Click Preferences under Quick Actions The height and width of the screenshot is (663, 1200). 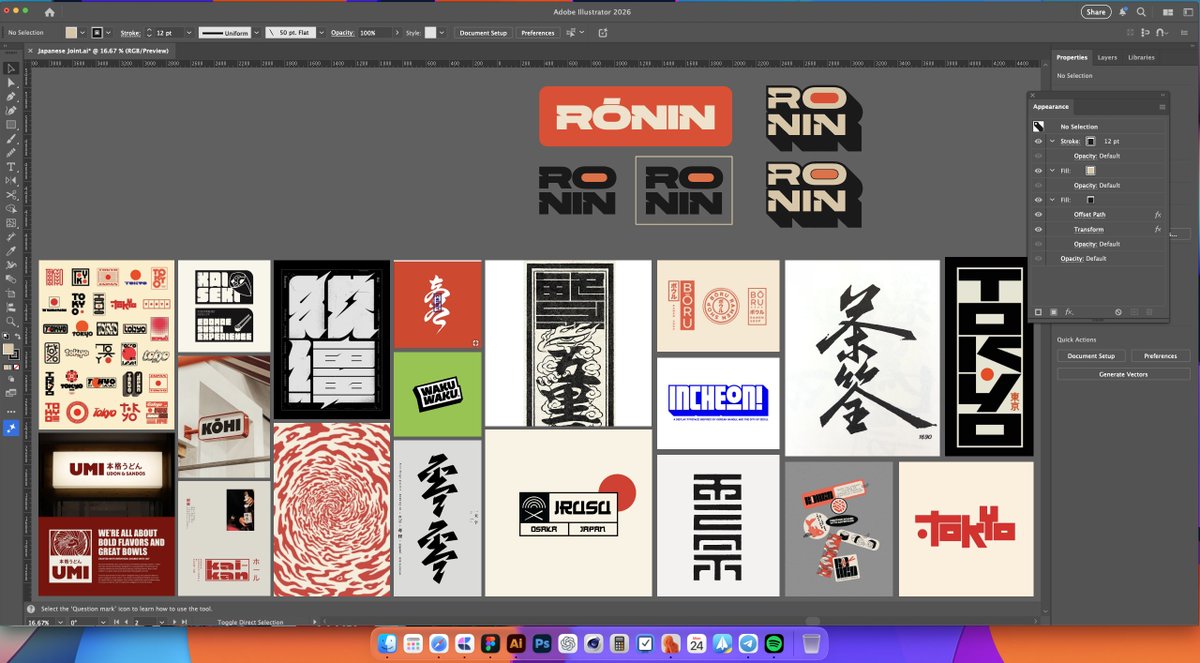tap(1160, 356)
